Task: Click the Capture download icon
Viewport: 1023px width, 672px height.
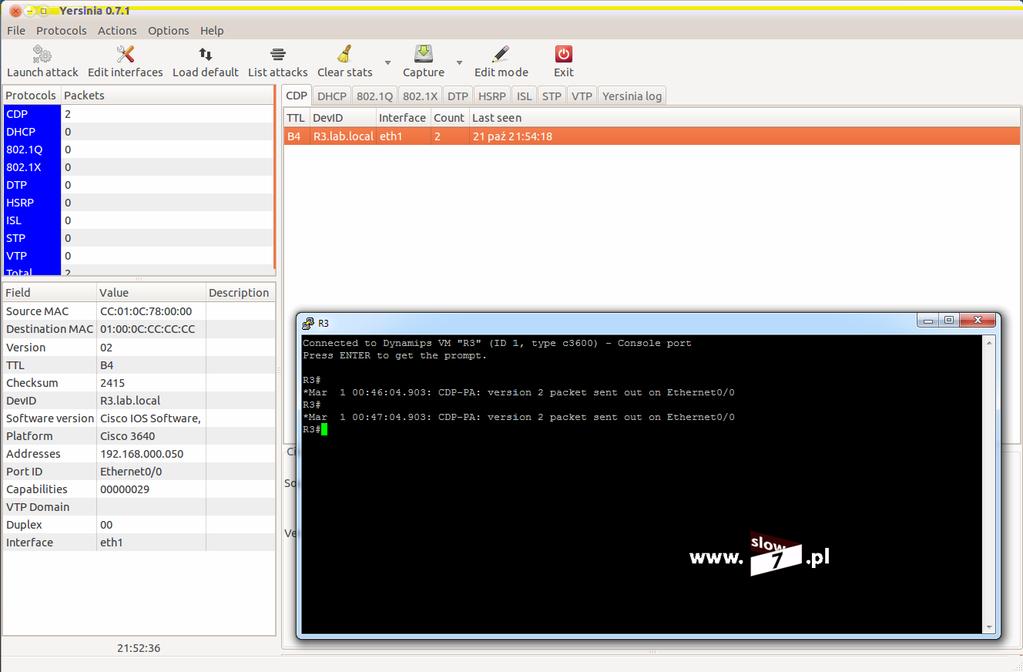Action: click(423, 54)
